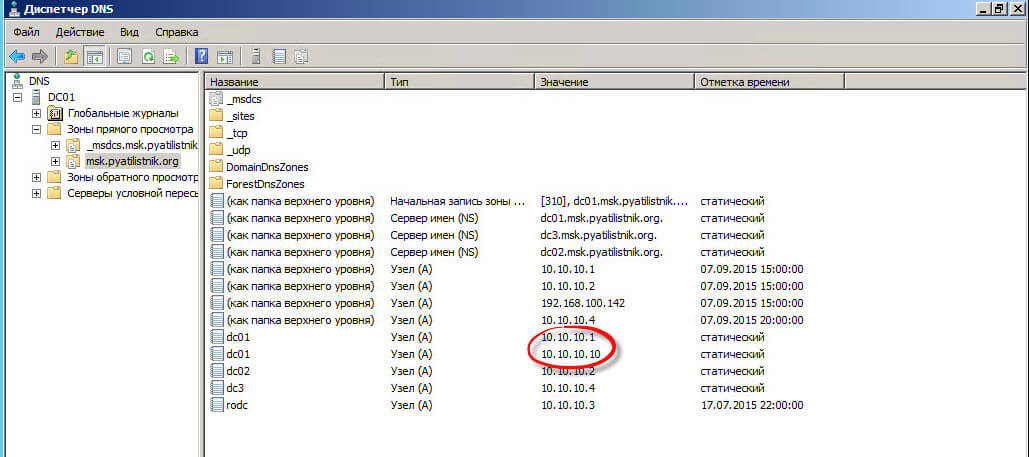Viewport: 1029px width, 457px height.
Task: Open the ForestDnsZones folder
Action: [265, 183]
